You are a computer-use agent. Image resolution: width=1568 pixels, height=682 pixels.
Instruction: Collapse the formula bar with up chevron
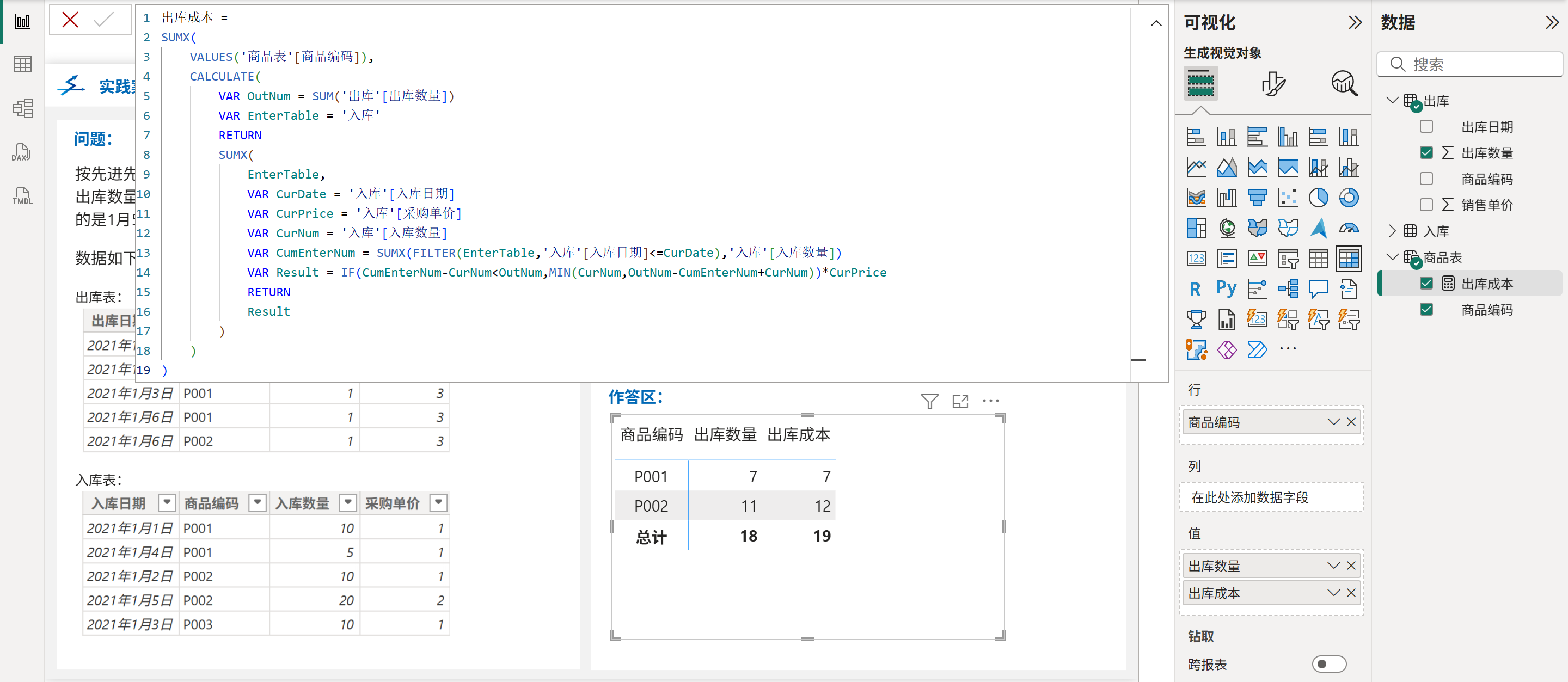coord(1156,23)
